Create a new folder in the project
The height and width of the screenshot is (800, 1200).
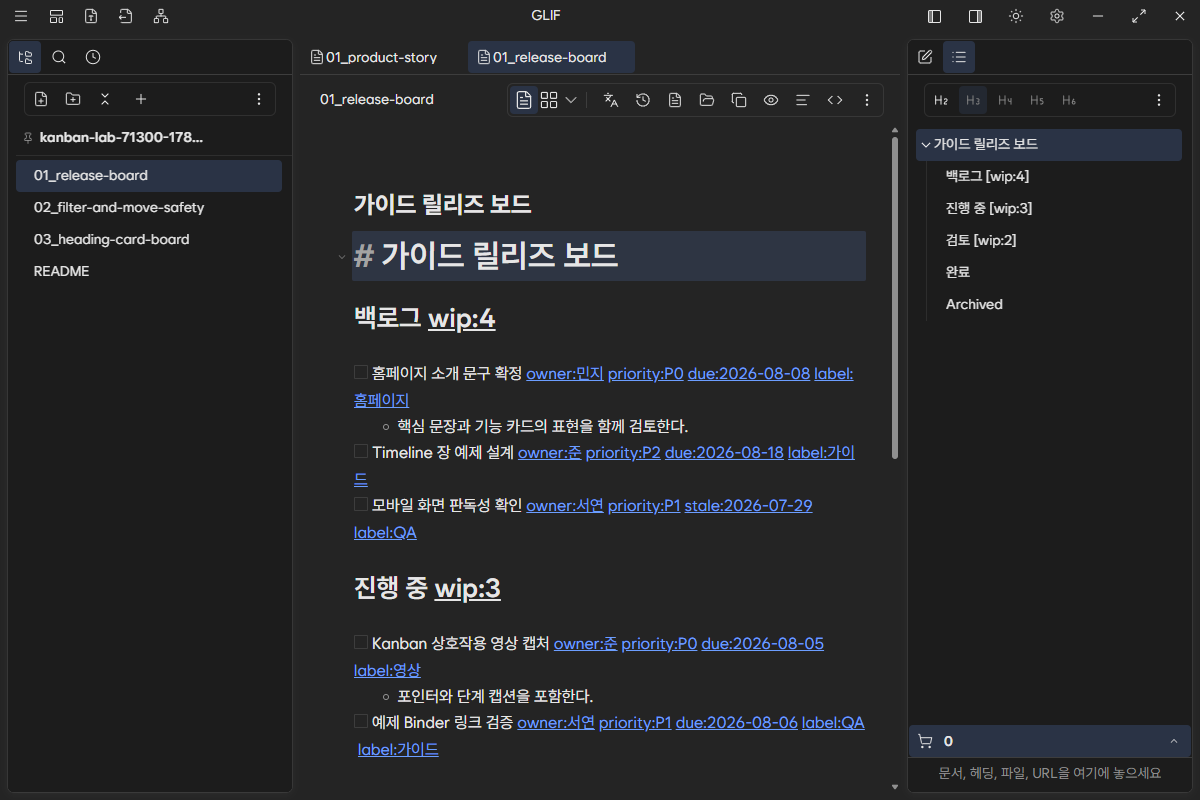click(73, 99)
